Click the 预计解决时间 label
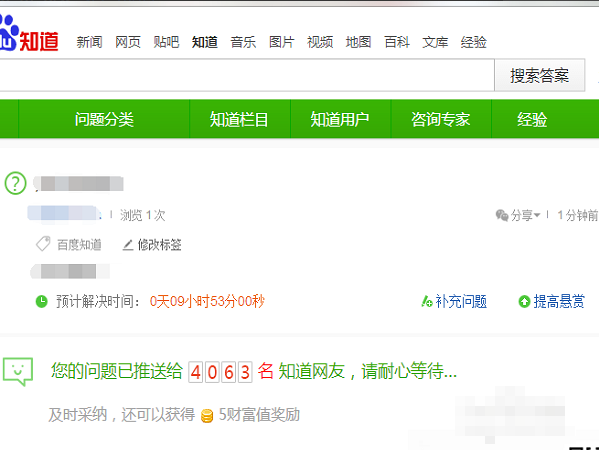The height and width of the screenshot is (450, 599). pyautogui.click(x=98, y=301)
